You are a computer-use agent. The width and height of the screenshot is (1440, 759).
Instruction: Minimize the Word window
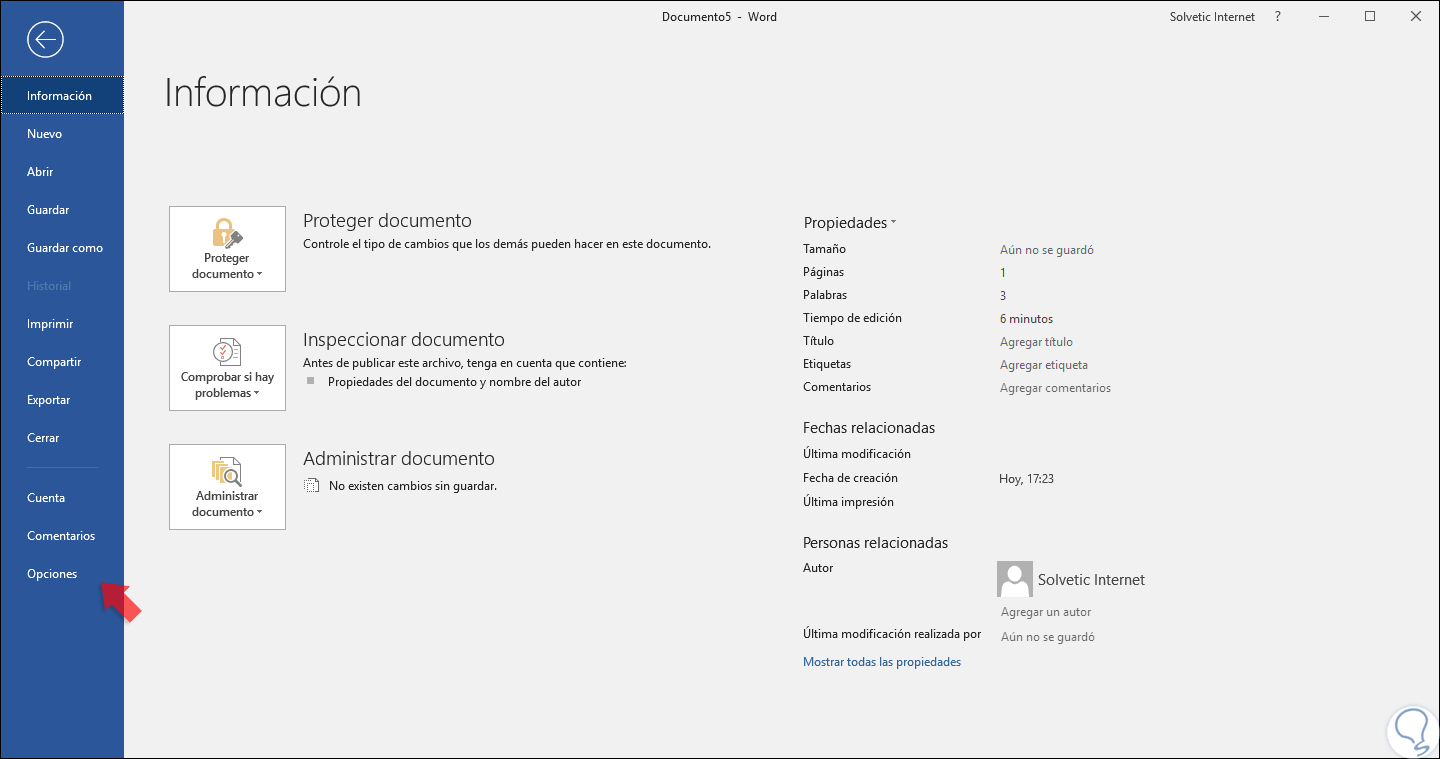(x=1324, y=17)
